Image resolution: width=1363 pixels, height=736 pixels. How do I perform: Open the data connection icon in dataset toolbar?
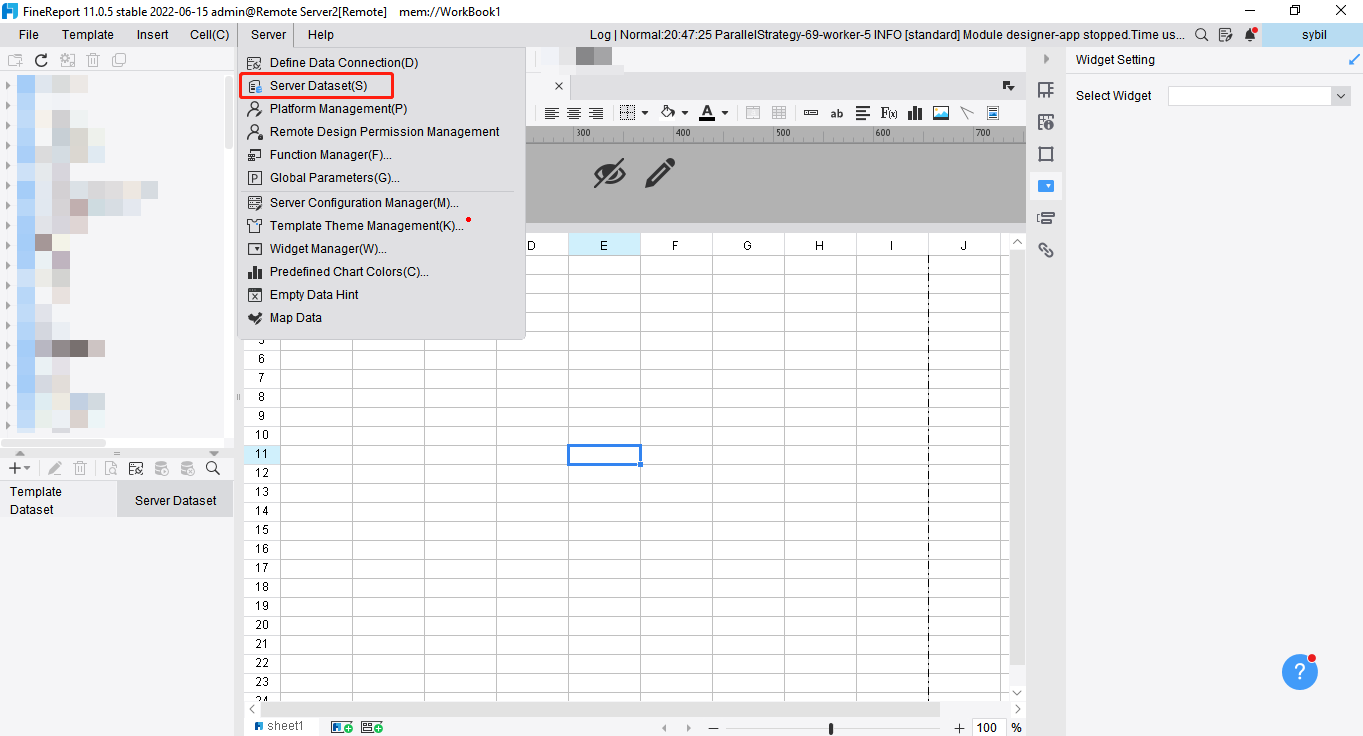136,468
